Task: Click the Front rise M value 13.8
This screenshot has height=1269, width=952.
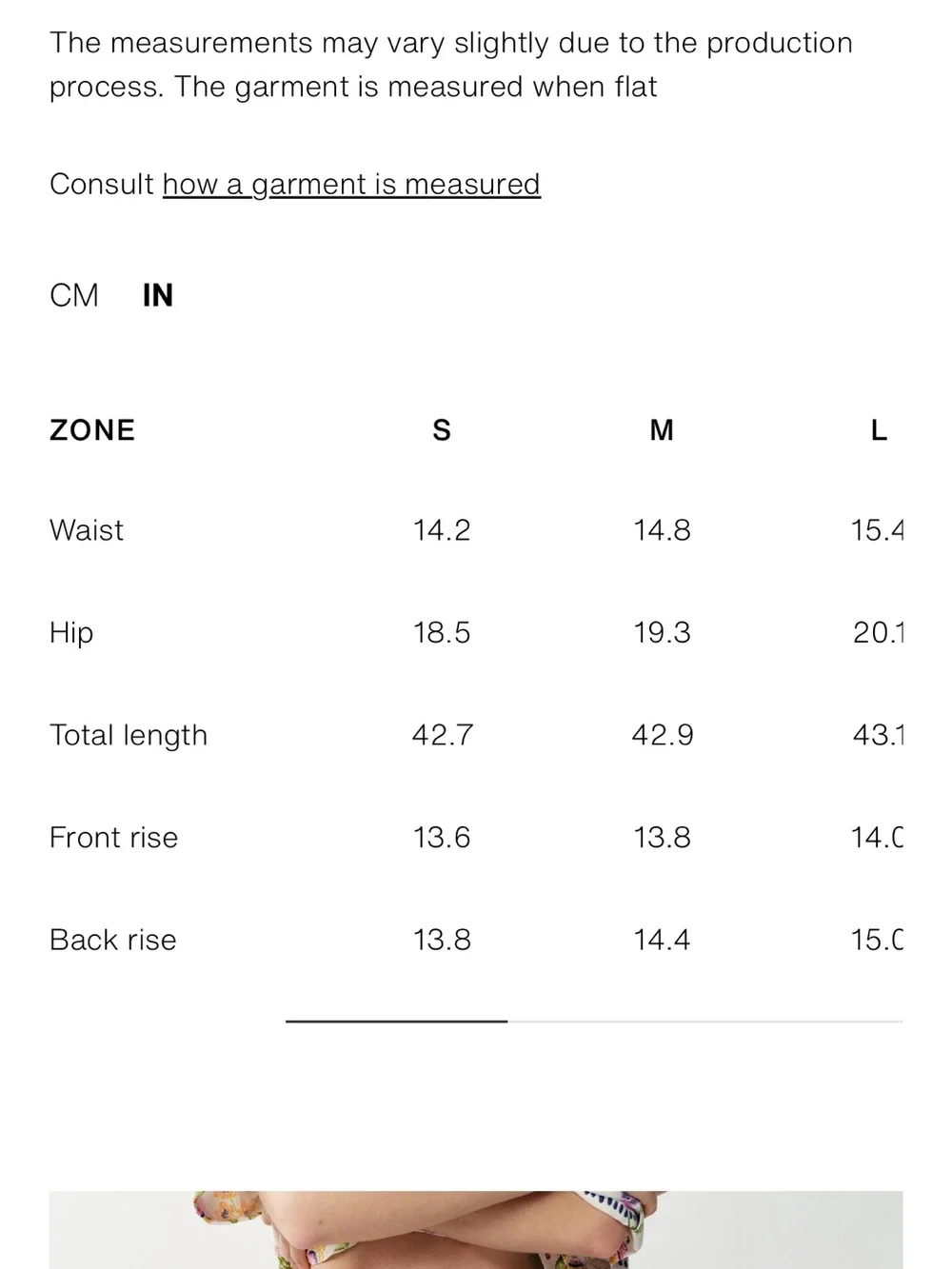Action: [662, 838]
